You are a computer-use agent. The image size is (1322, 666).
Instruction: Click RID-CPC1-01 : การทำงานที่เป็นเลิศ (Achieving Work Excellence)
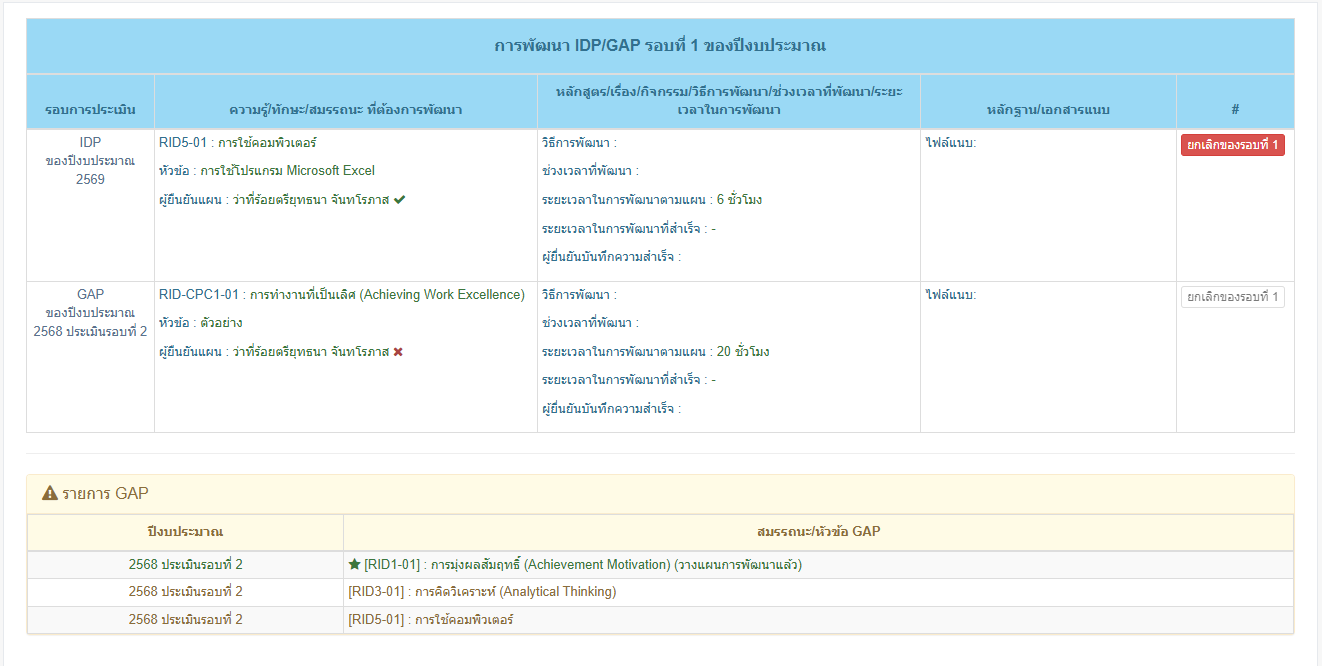342,295
